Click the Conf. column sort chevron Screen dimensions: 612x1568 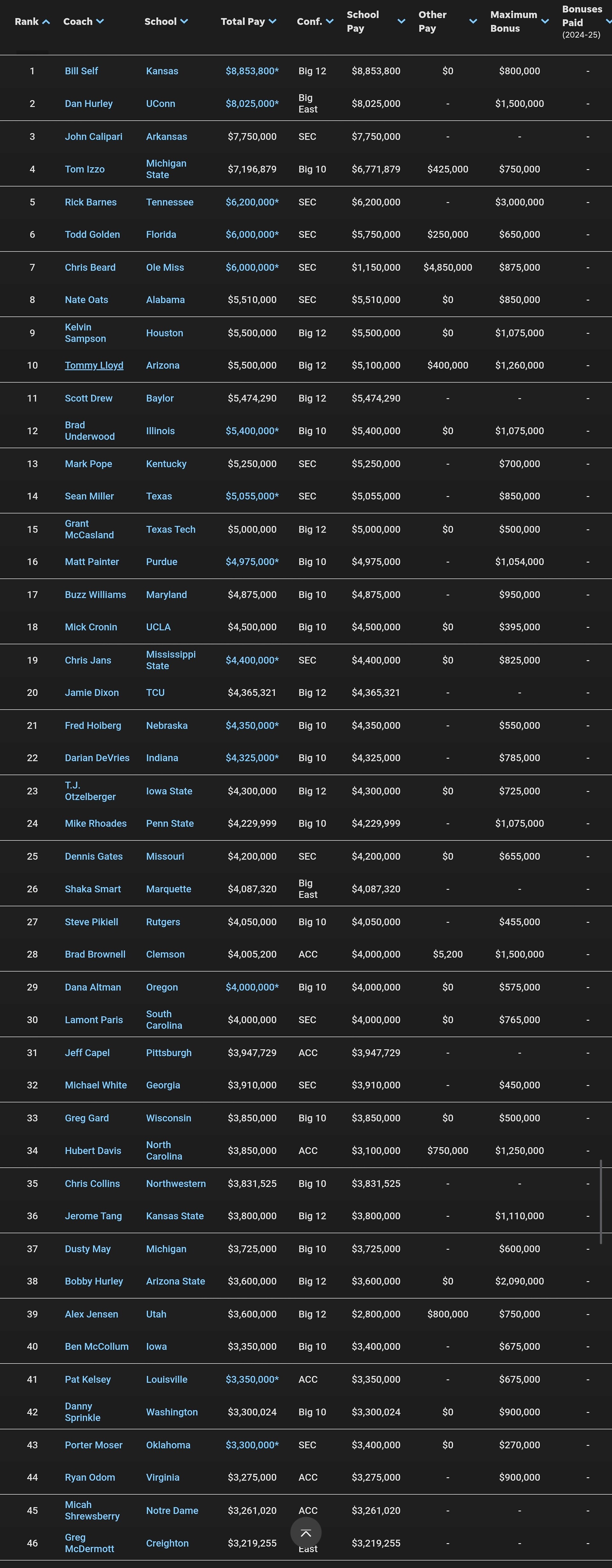(330, 21)
